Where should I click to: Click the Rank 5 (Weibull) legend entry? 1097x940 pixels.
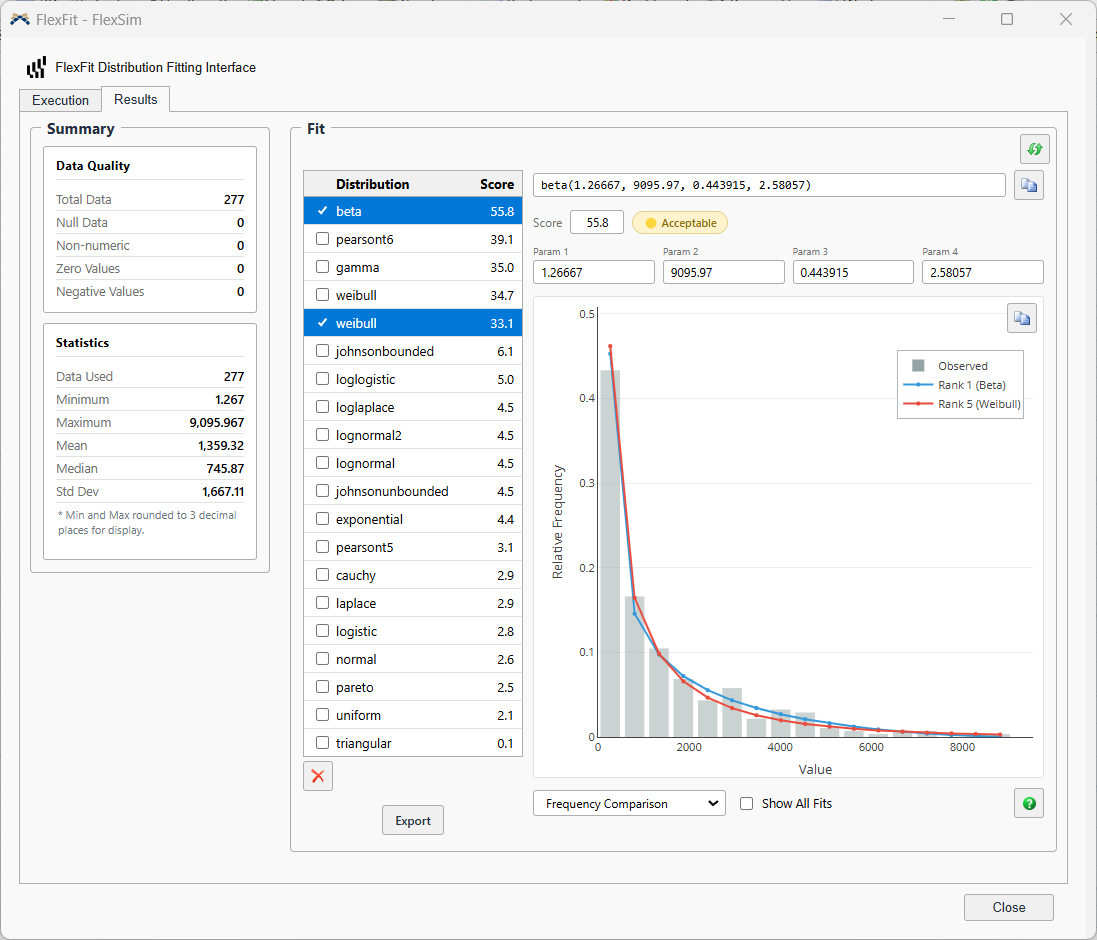(963, 404)
